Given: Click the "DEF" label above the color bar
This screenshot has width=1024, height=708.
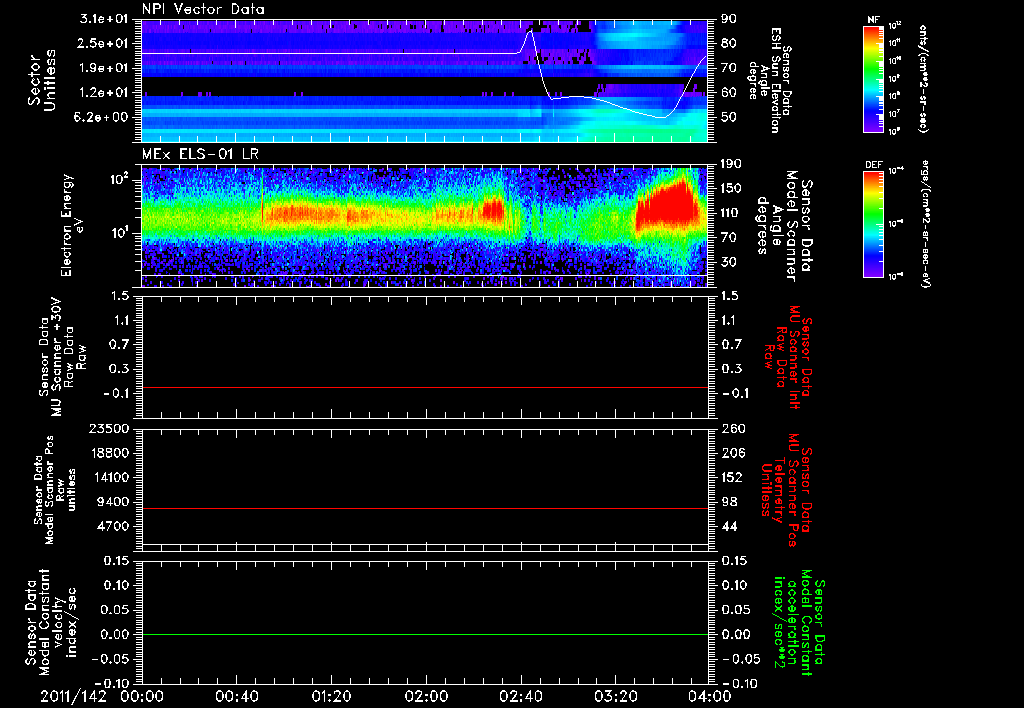Looking at the screenshot, I should point(873,165).
